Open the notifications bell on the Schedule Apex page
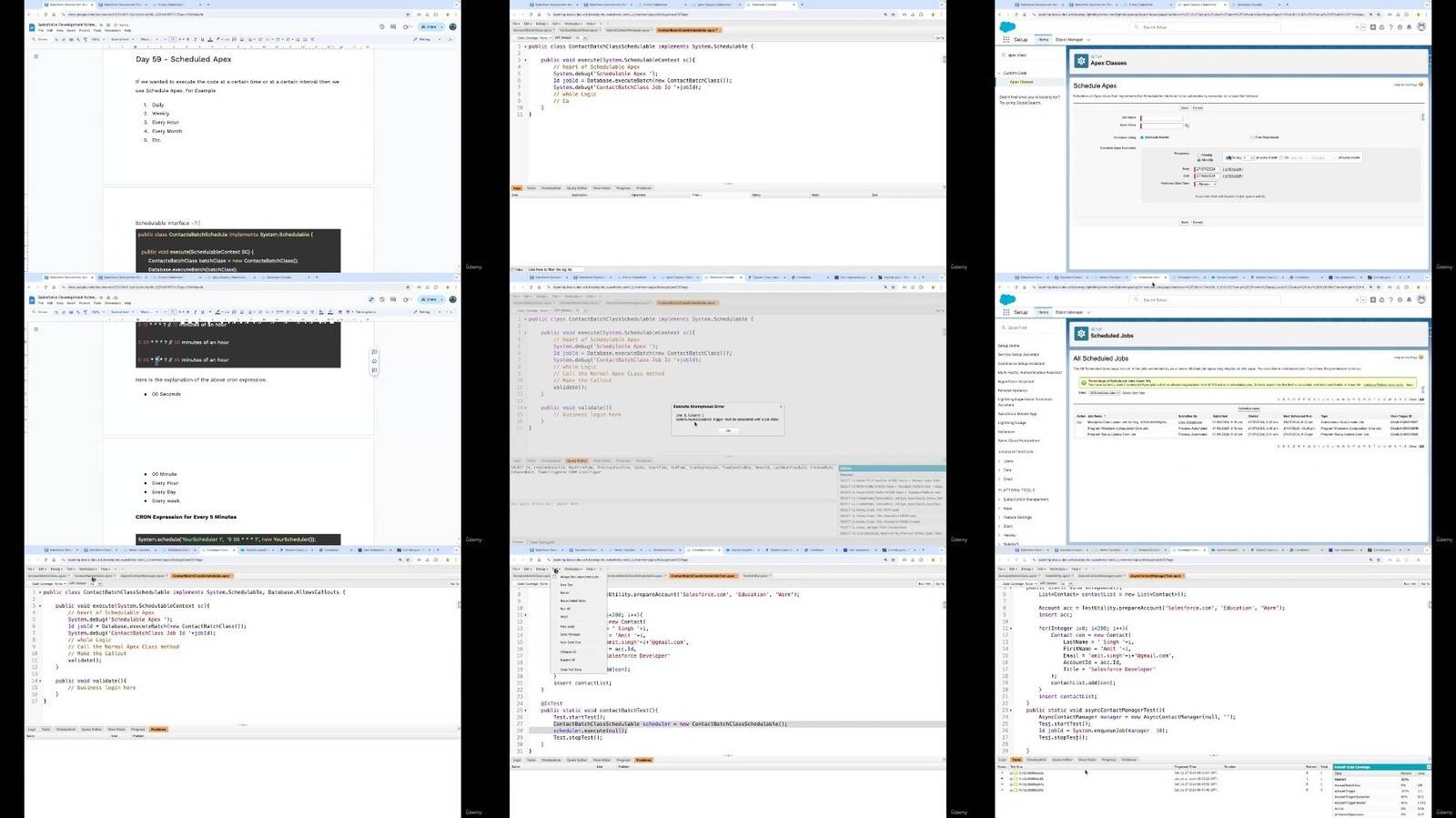Screen dimensions: 1456x818 1407,27
